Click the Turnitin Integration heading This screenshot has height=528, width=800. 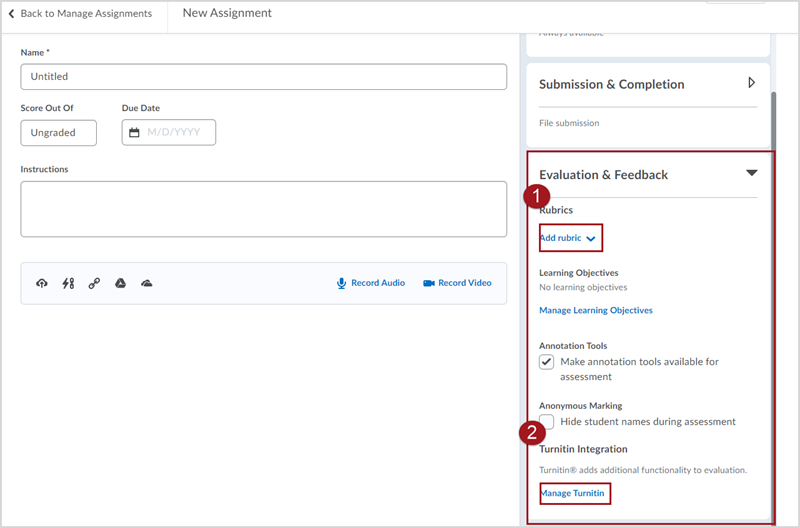[583, 449]
